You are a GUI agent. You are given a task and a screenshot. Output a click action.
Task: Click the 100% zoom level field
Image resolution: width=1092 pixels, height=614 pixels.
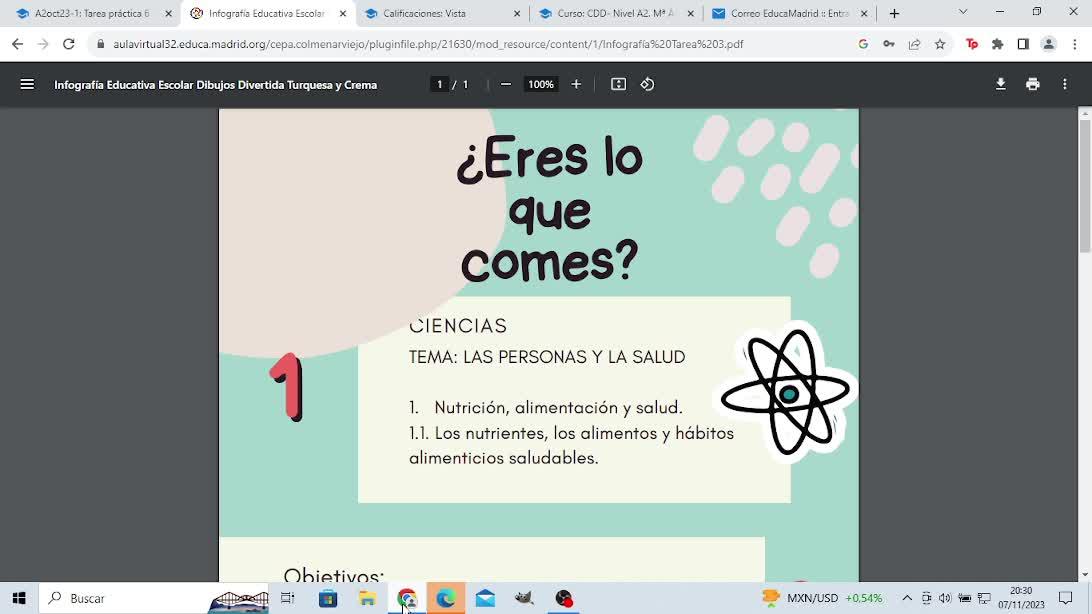[x=540, y=84]
